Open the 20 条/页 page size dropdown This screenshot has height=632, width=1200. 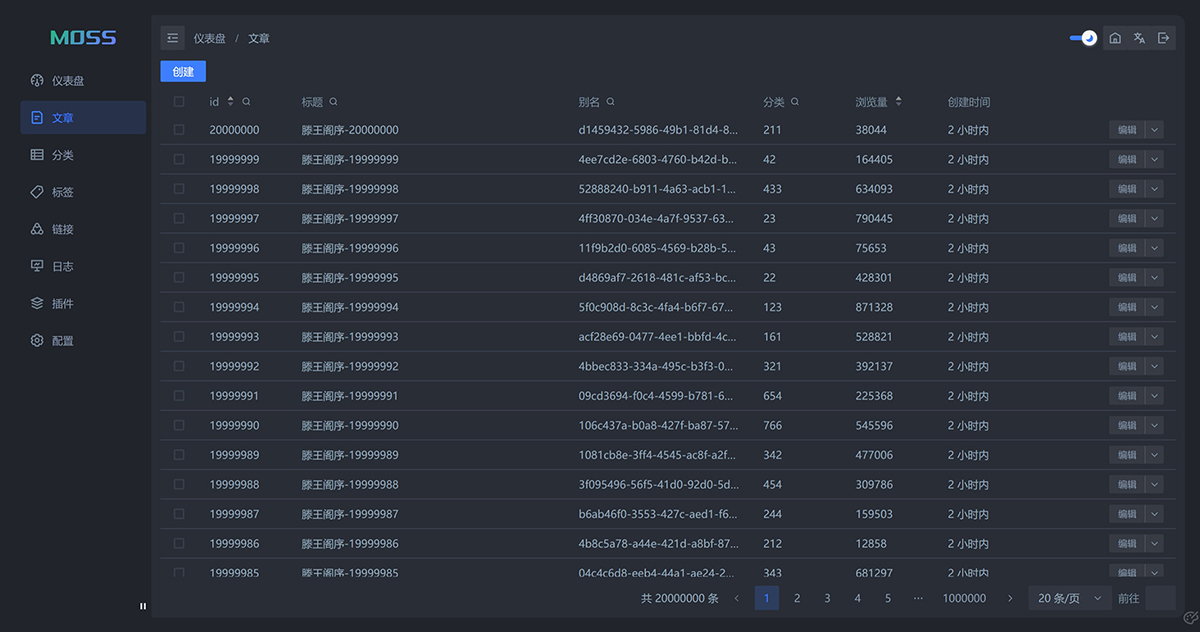[1070, 598]
